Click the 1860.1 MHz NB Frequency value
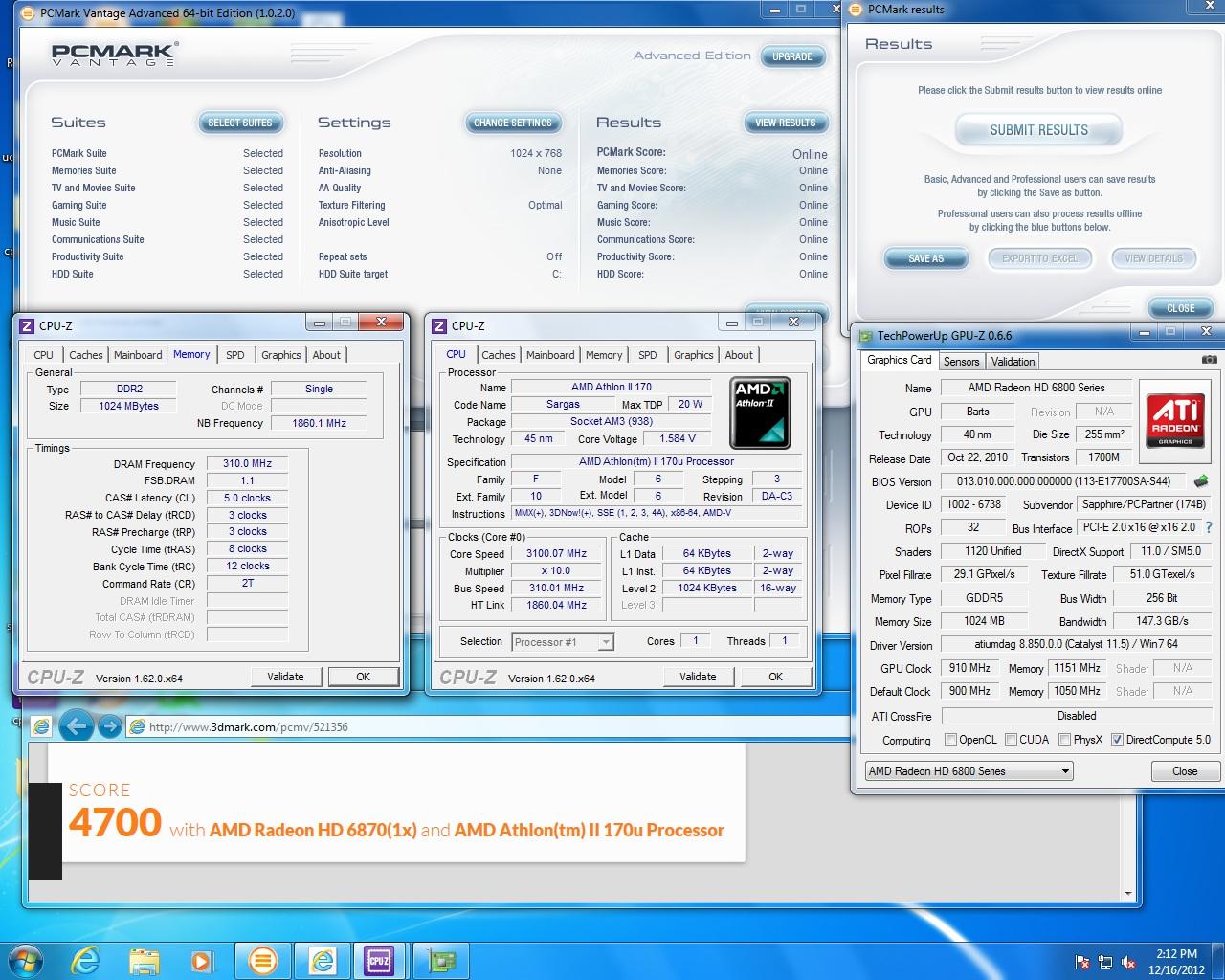The width and height of the screenshot is (1225, 980). pos(319,423)
